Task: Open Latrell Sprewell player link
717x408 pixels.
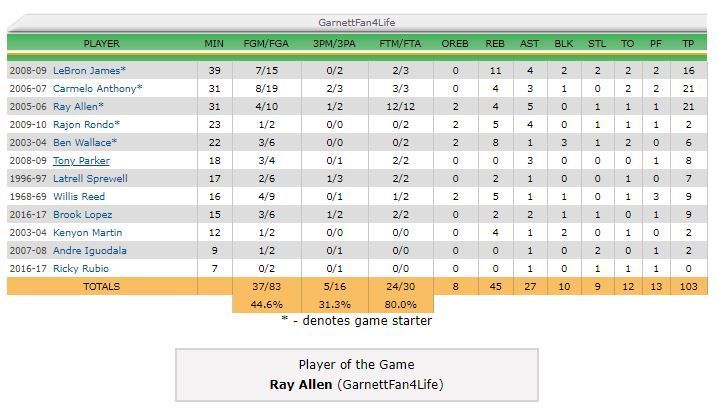Action: point(90,178)
